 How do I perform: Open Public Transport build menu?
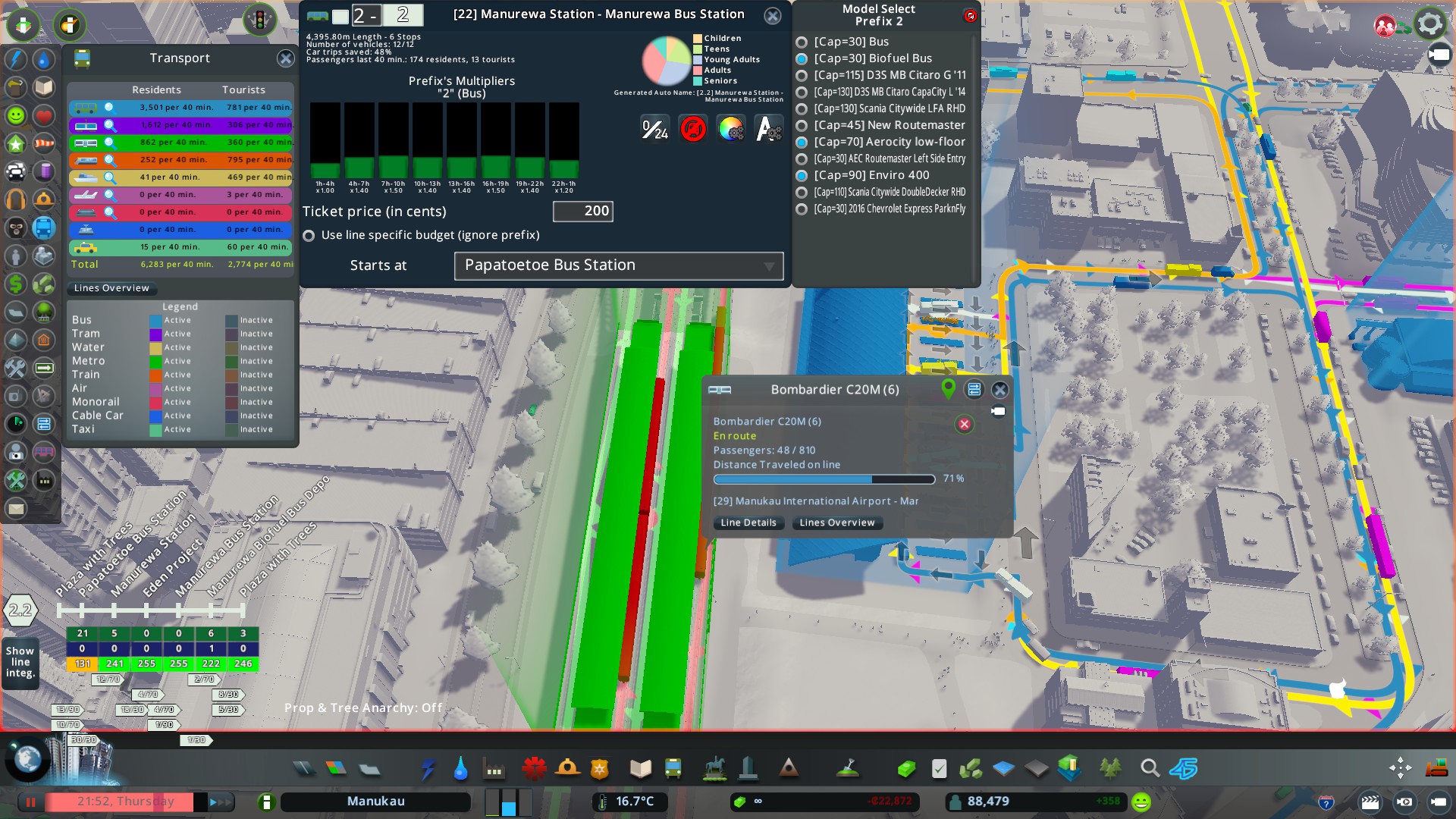pyautogui.click(x=673, y=769)
